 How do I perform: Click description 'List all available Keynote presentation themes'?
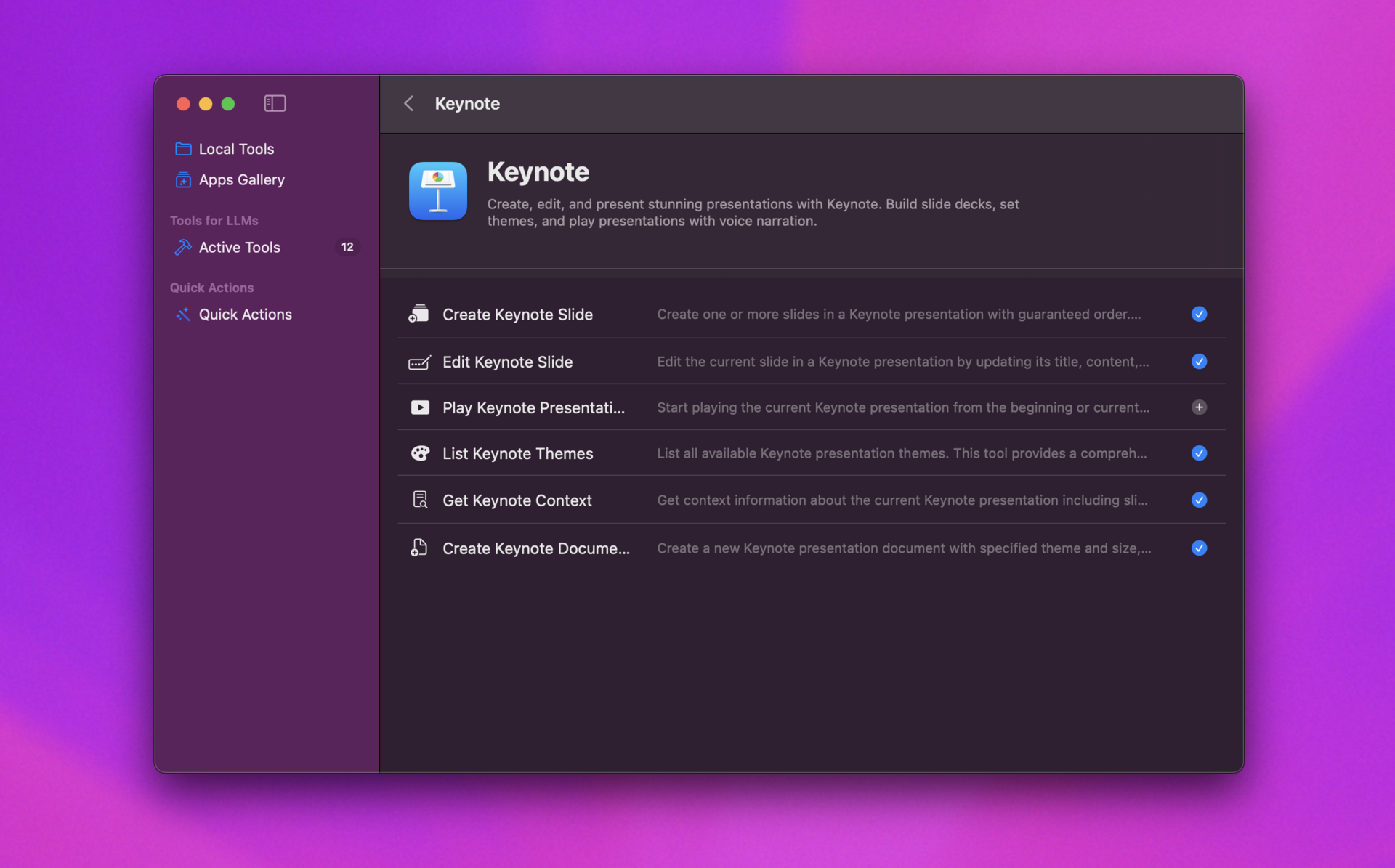coord(902,453)
